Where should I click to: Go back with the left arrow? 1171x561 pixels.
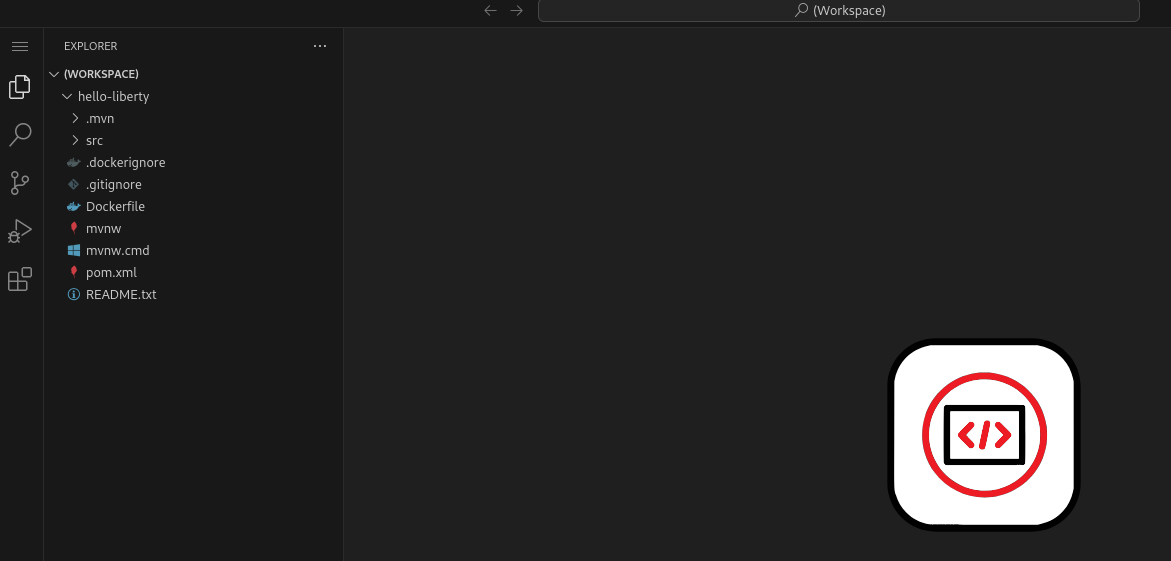491,10
